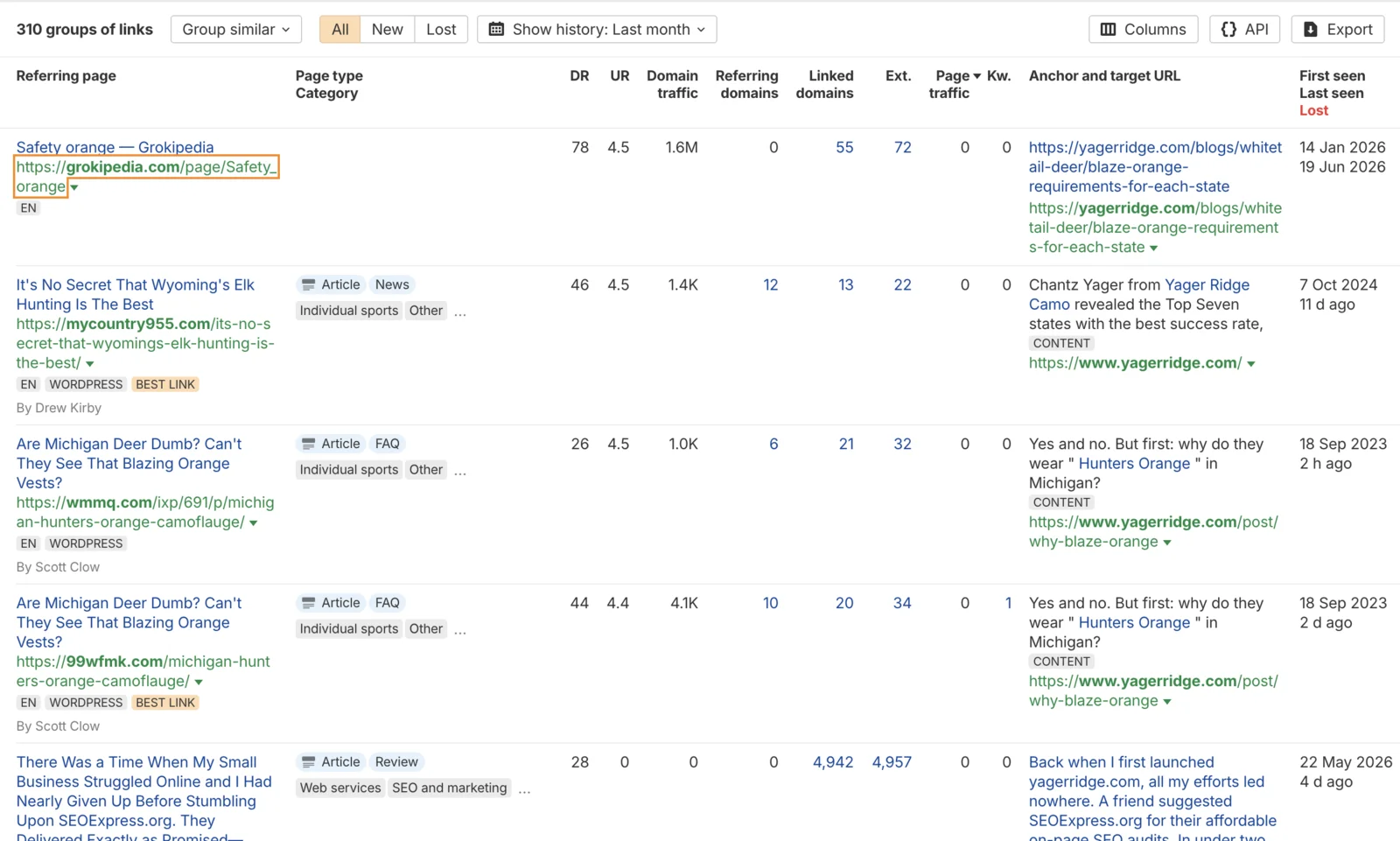
Task: Click the Article page type icon in 99wfmk row
Action: click(x=308, y=603)
